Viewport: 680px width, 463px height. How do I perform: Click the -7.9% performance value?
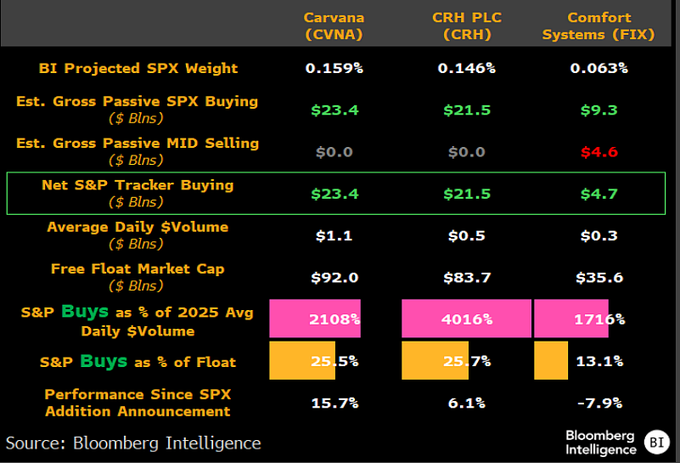pos(597,402)
